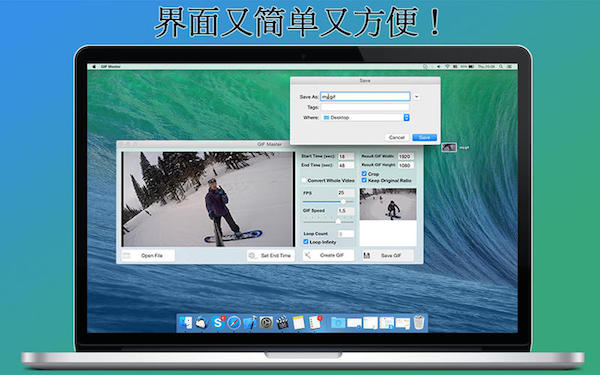Click the Set End Time button
This screenshot has height=375, width=600.
pos(271,256)
